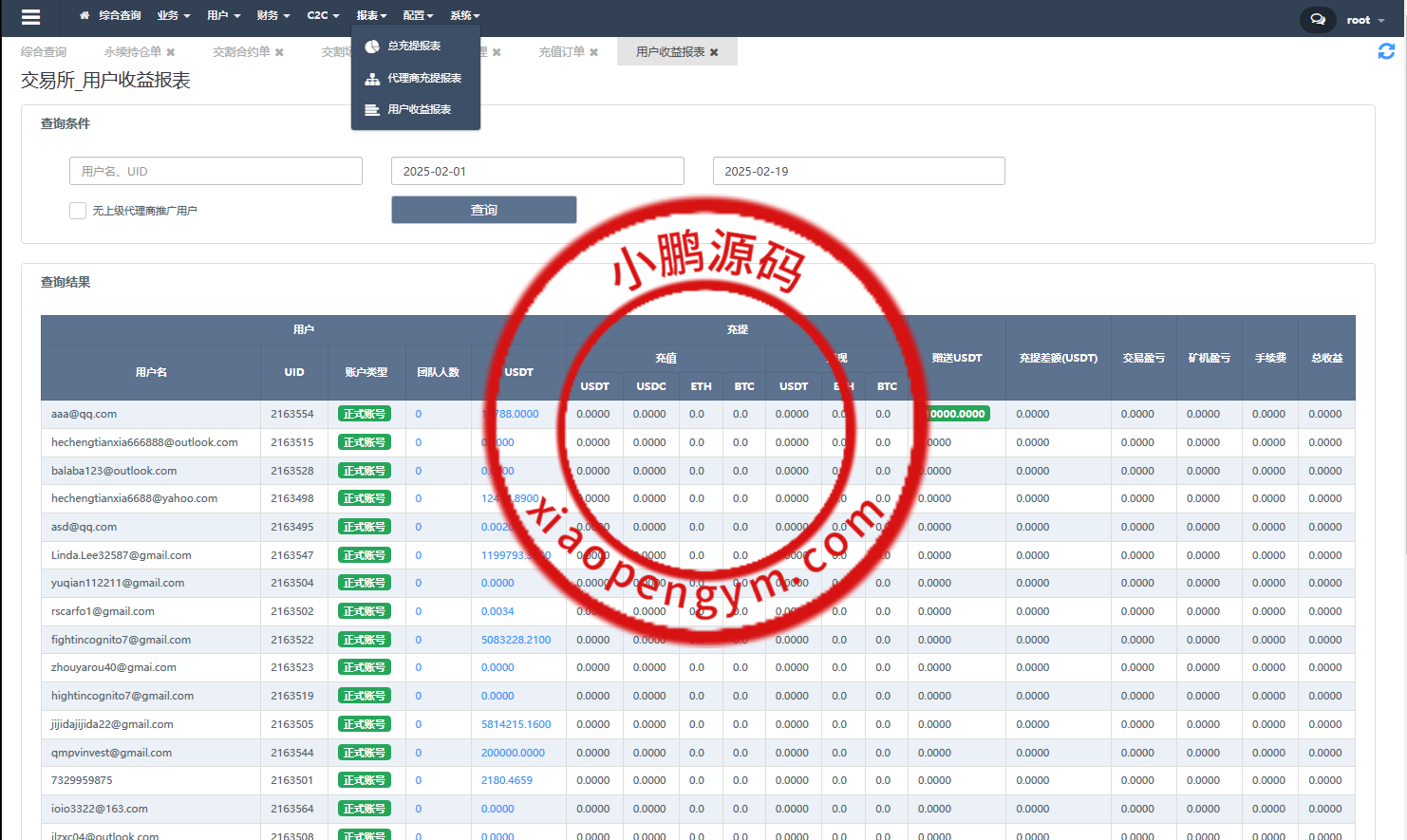Select 用户收益报表 from the reports menu

tap(419, 110)
